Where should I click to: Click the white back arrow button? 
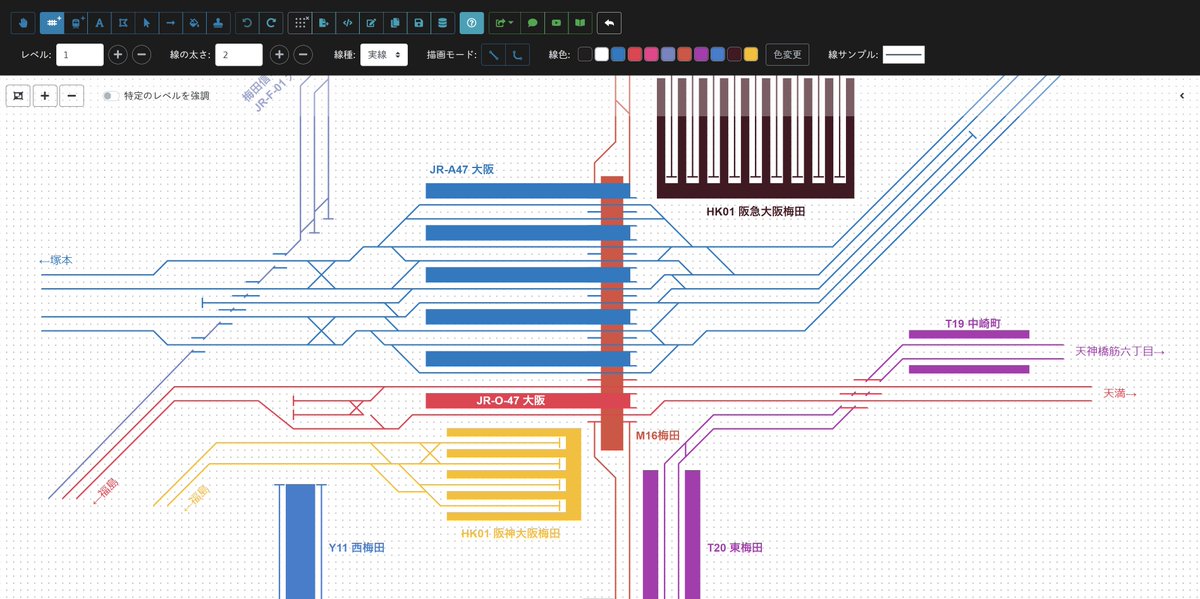tap(609, 22)
